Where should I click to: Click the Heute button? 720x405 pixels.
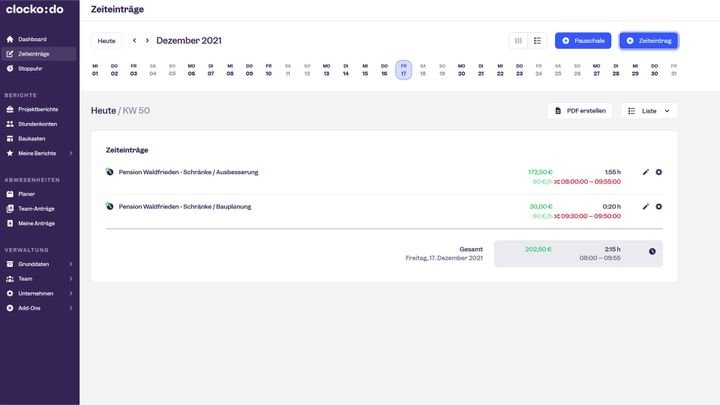[x=107, y=41]
